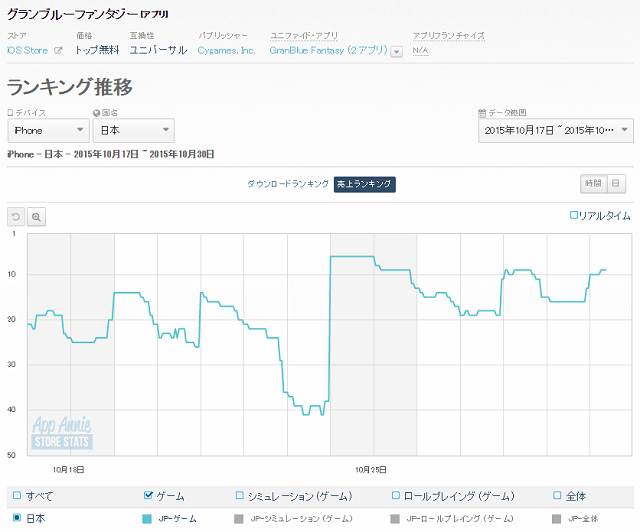
Task: Switch chart to 時間 hourly view
Action: tap(593, 184)
